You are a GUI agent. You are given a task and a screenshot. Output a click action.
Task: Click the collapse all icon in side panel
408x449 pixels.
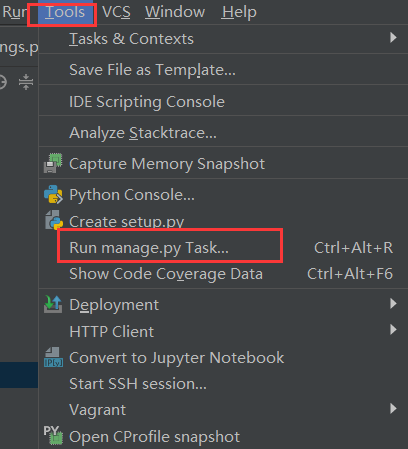point(26,82)
